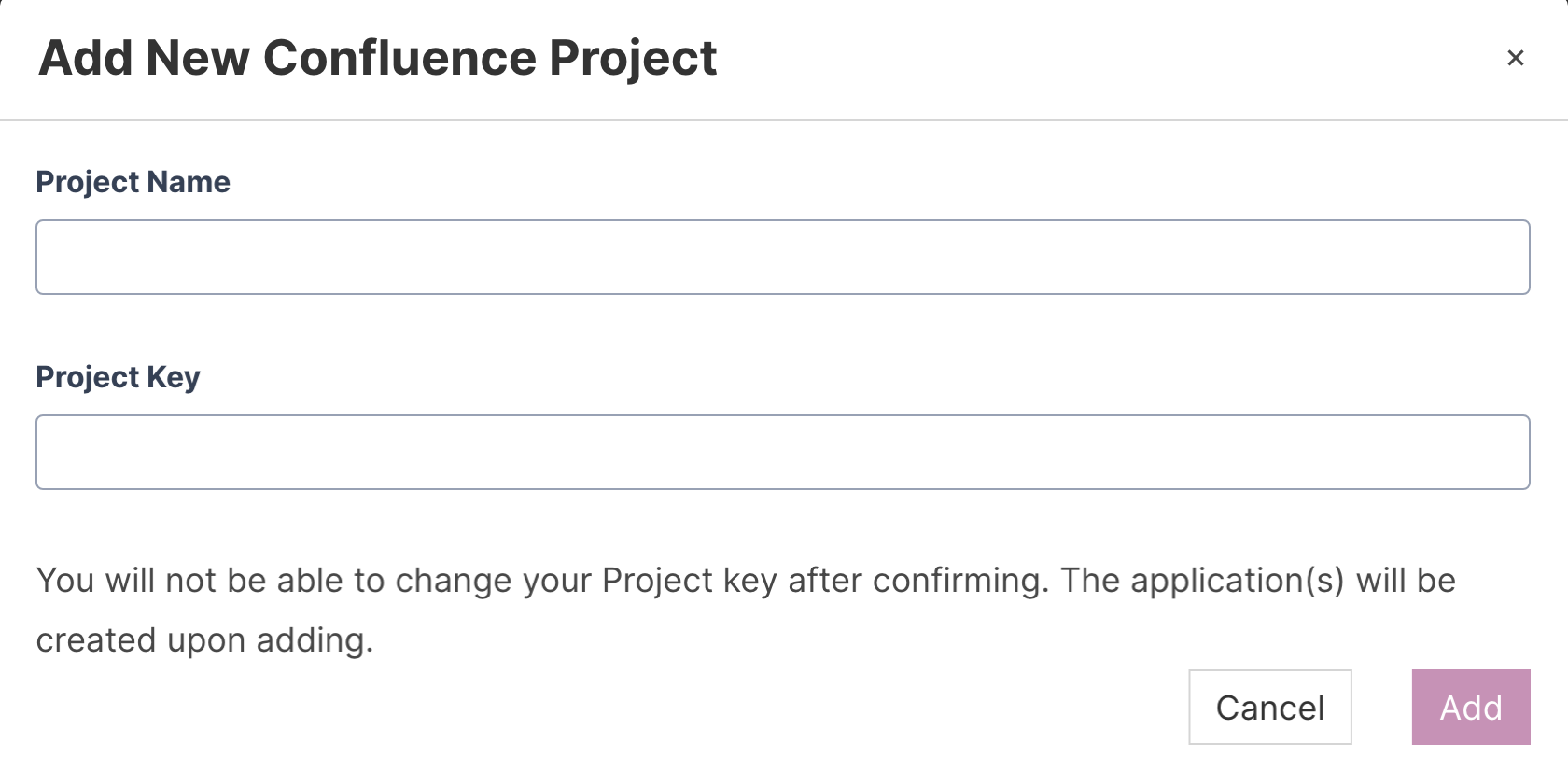1568x758 pixels.
Task: Close the Add New Confluence Project dialog
Action: pos(1515,58)
